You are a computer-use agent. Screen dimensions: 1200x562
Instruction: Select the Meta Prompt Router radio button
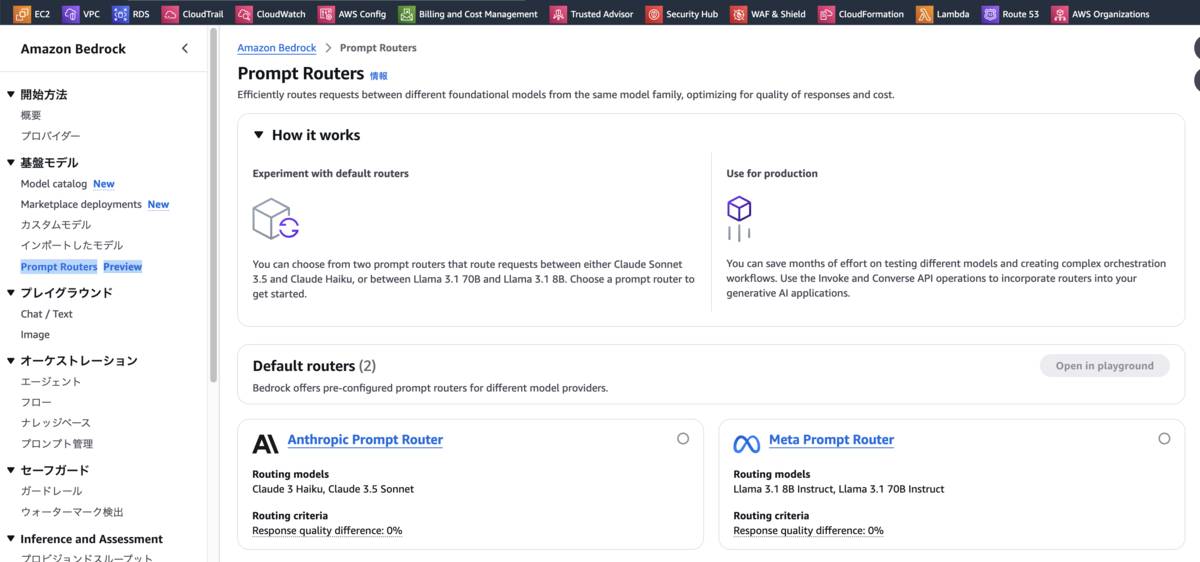point(1164,438)
